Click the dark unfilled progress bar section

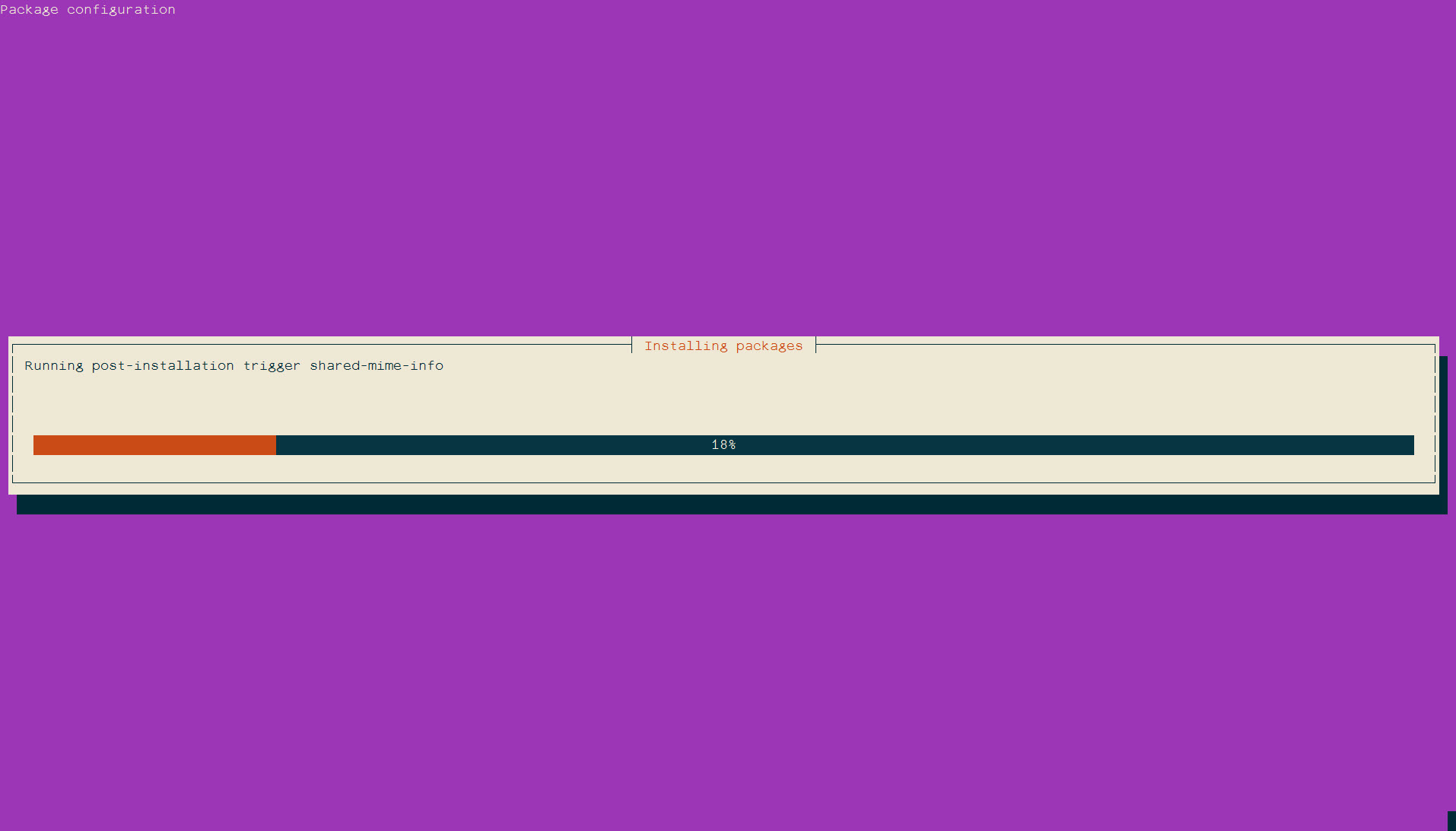tap(1065, 445)
